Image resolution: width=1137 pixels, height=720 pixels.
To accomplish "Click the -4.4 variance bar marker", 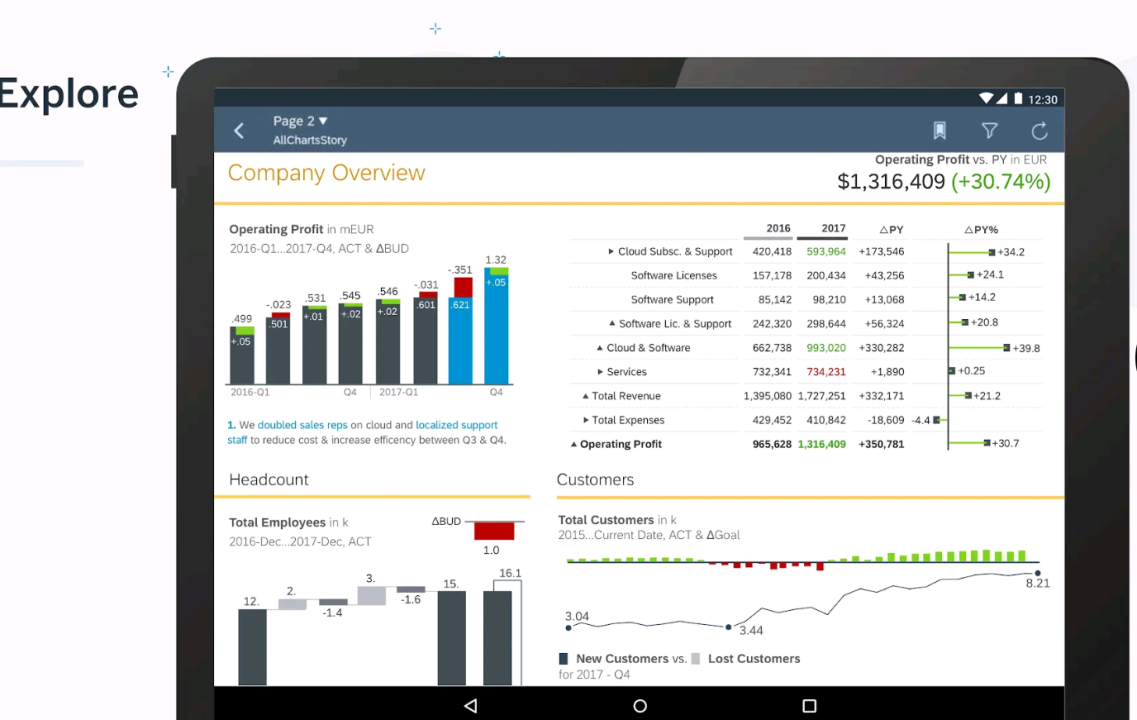I will tap(937, 420).
